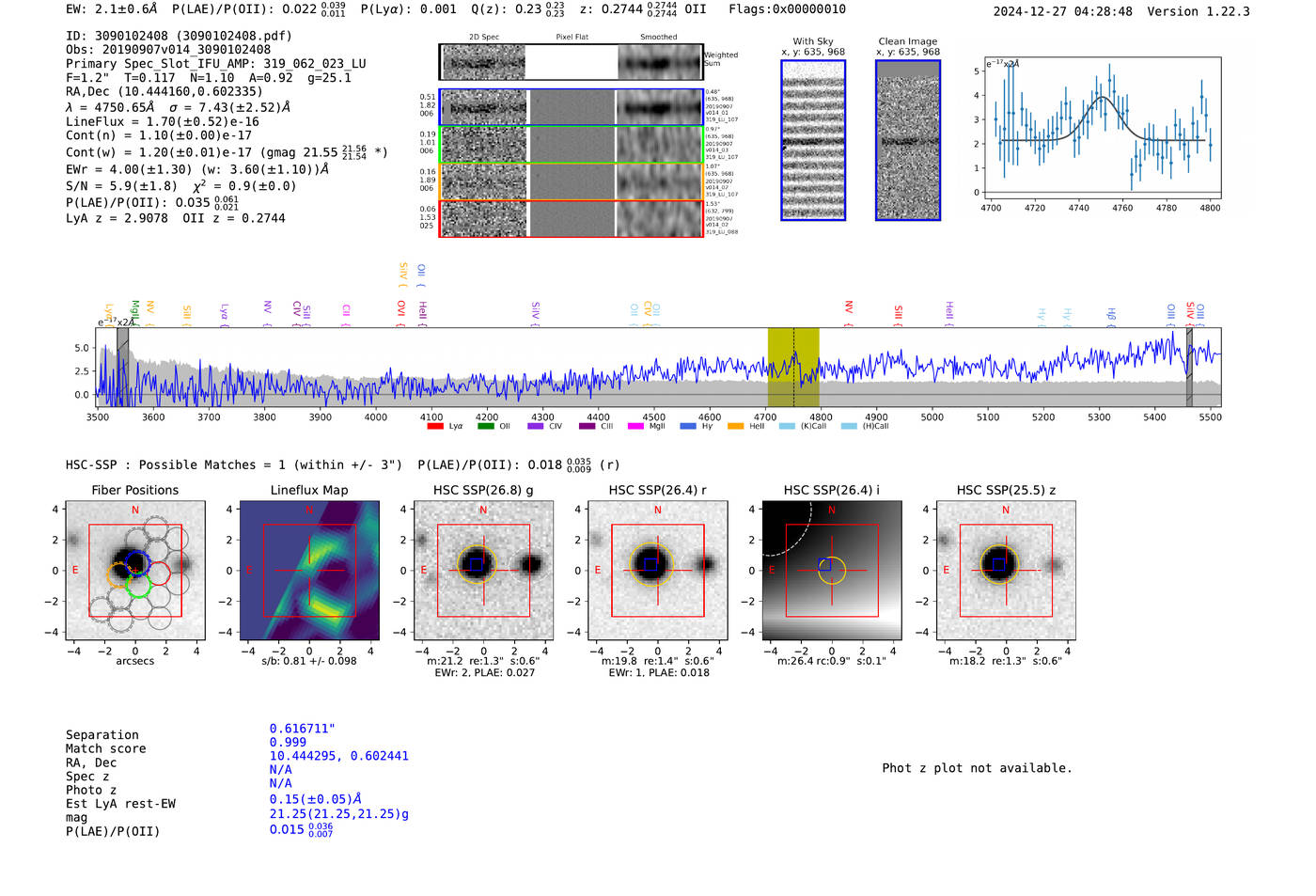Open the Lineflux Map image
Viewport: 1316px width, 896px height.
pyautogui.click(x=309, y=571)
